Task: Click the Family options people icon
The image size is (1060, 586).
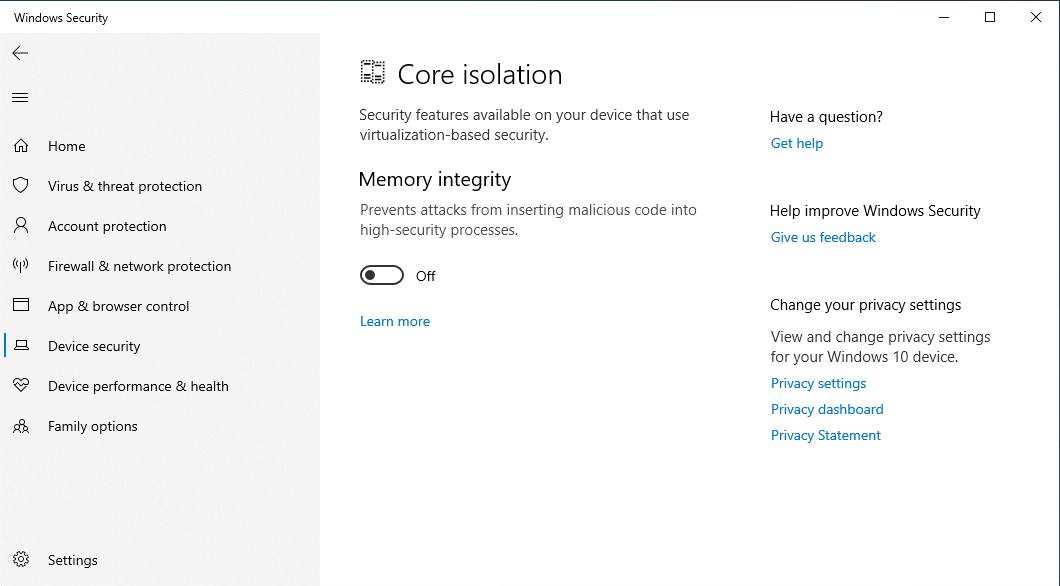Action: (x=21, y=426)
